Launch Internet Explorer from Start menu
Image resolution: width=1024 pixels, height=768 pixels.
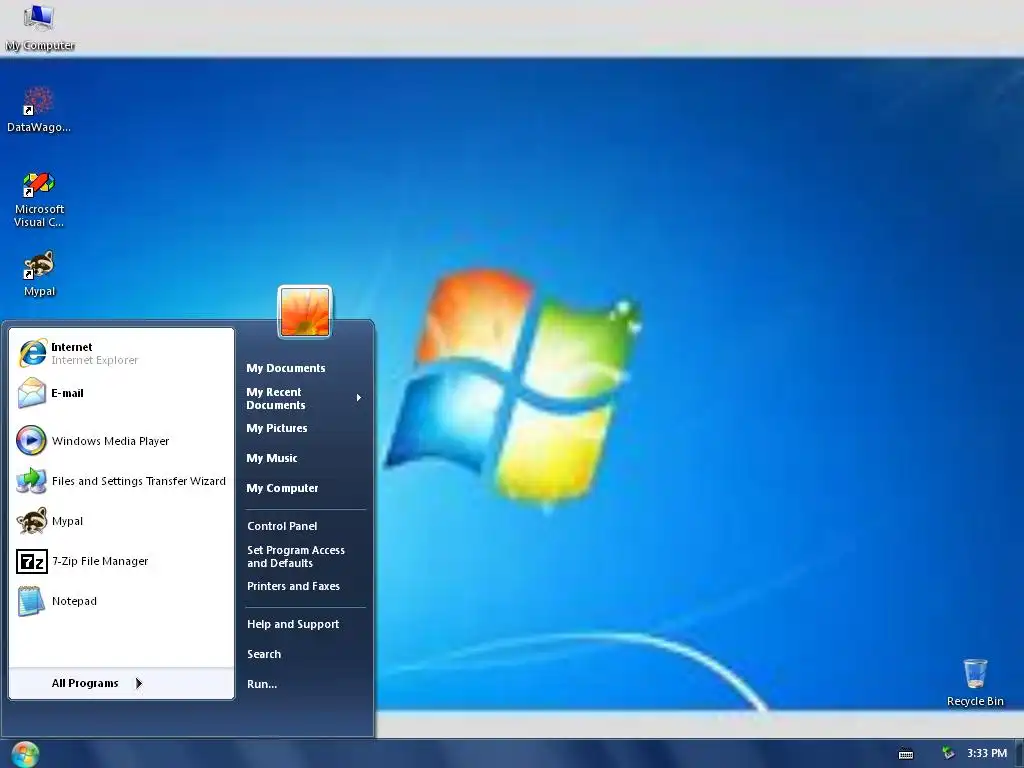pos(121,353)
